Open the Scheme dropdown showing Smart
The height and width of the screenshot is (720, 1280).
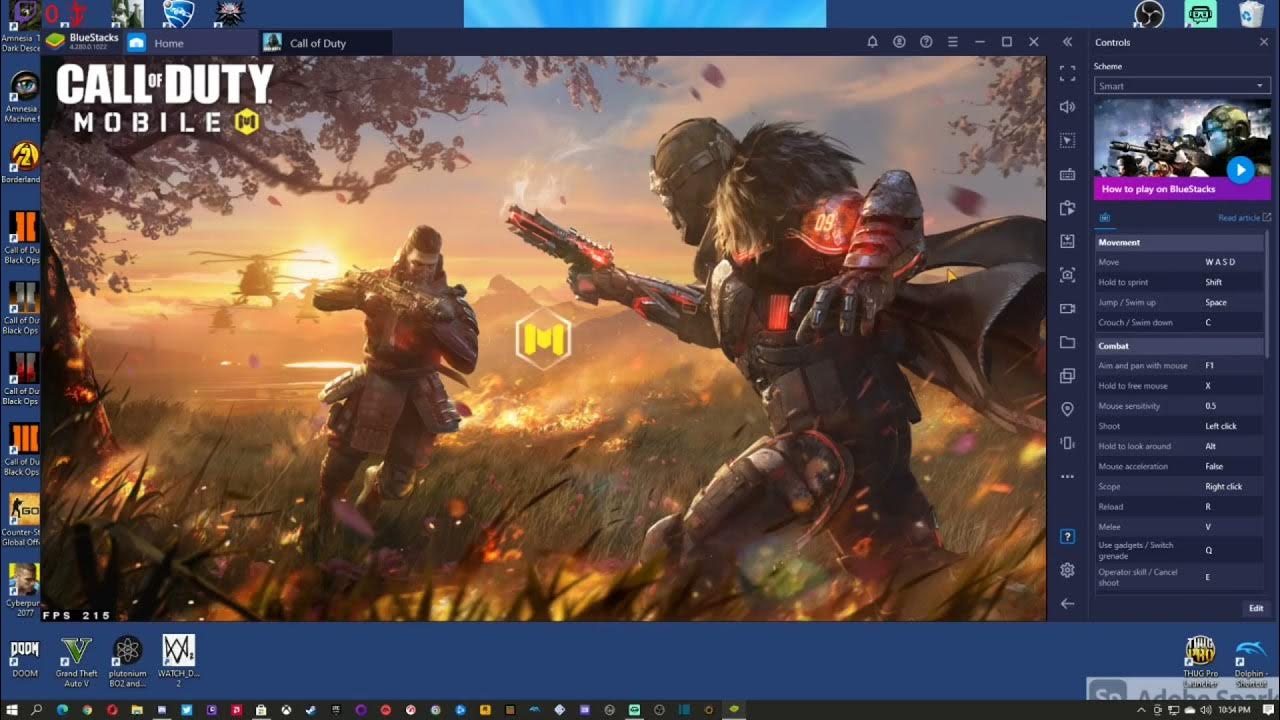[1181, 86]
